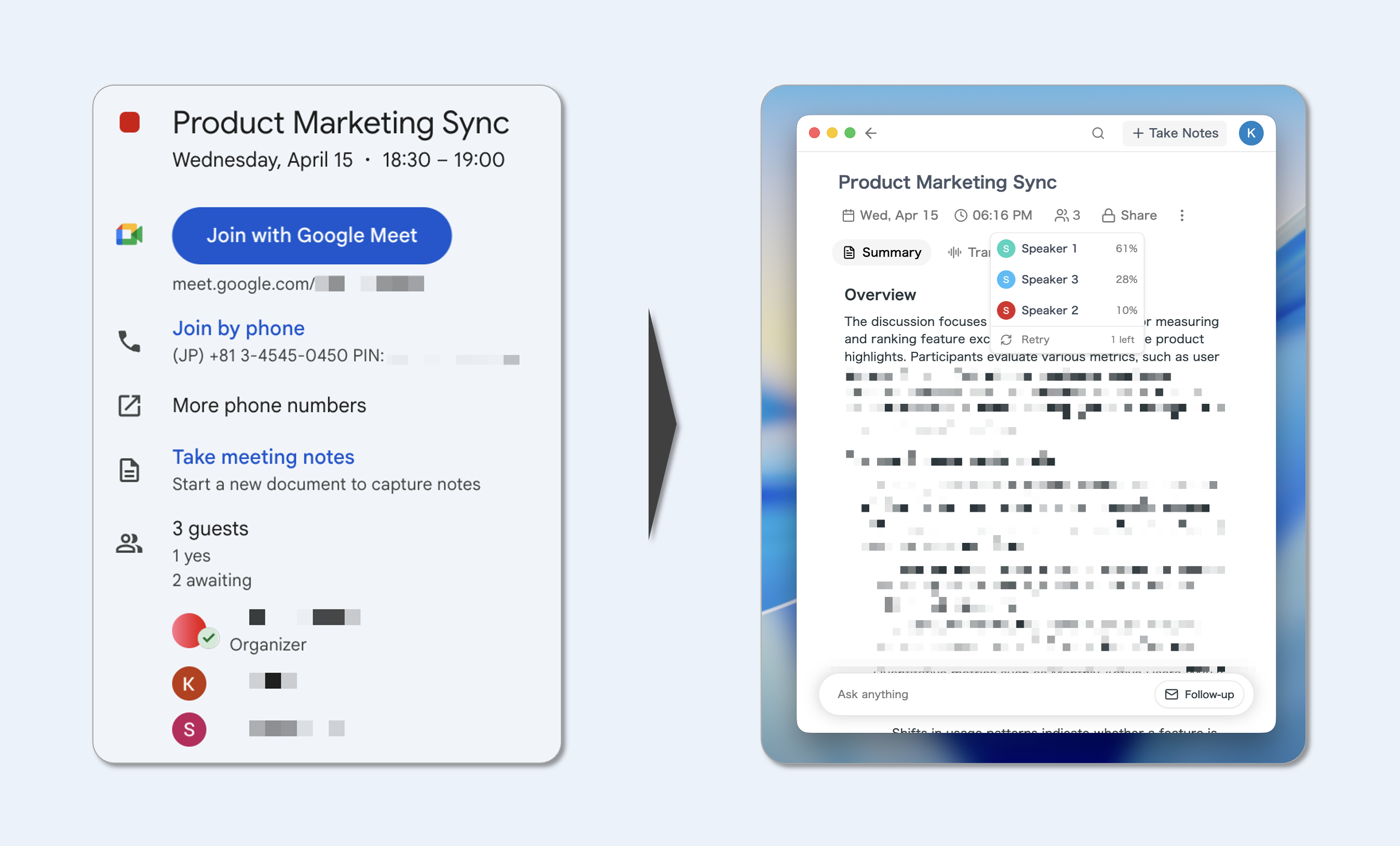This screenshot has width=1400, height=846.
Task: Open the Join by phone link
Action: click(x=238, y=328)
